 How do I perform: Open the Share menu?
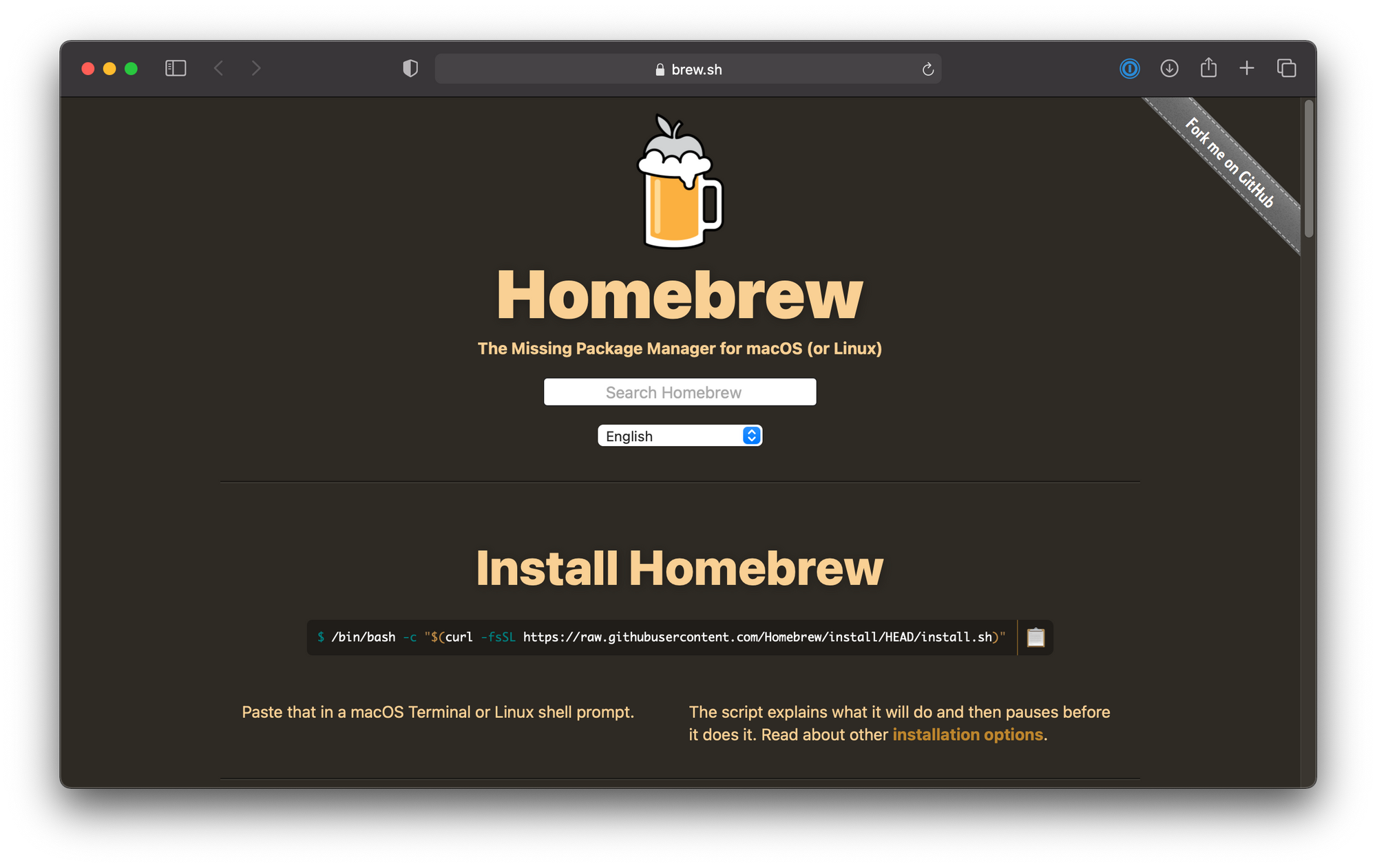click(x=1208, y=67)
